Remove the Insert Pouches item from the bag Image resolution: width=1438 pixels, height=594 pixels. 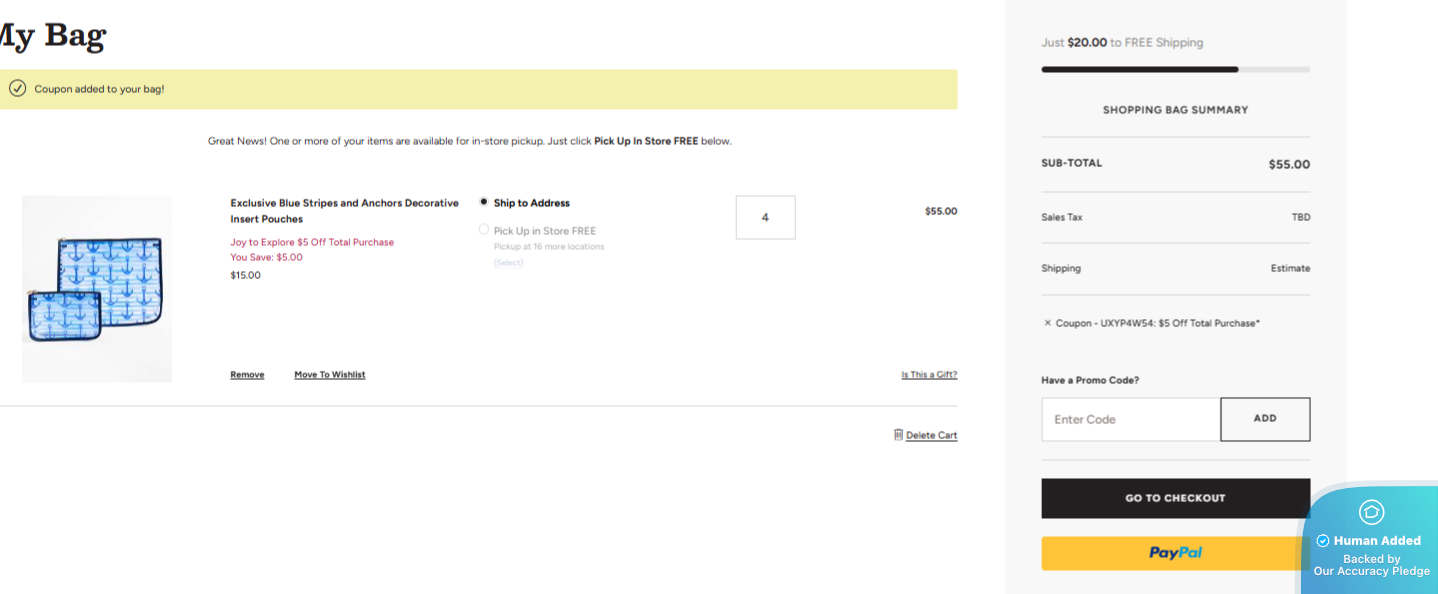point(247,375)
